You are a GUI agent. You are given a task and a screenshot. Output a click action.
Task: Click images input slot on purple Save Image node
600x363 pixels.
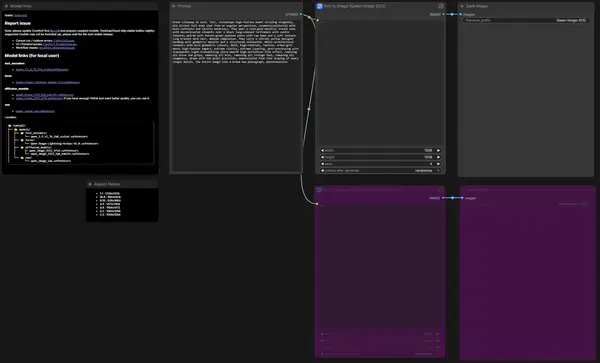tap(462, 198)
